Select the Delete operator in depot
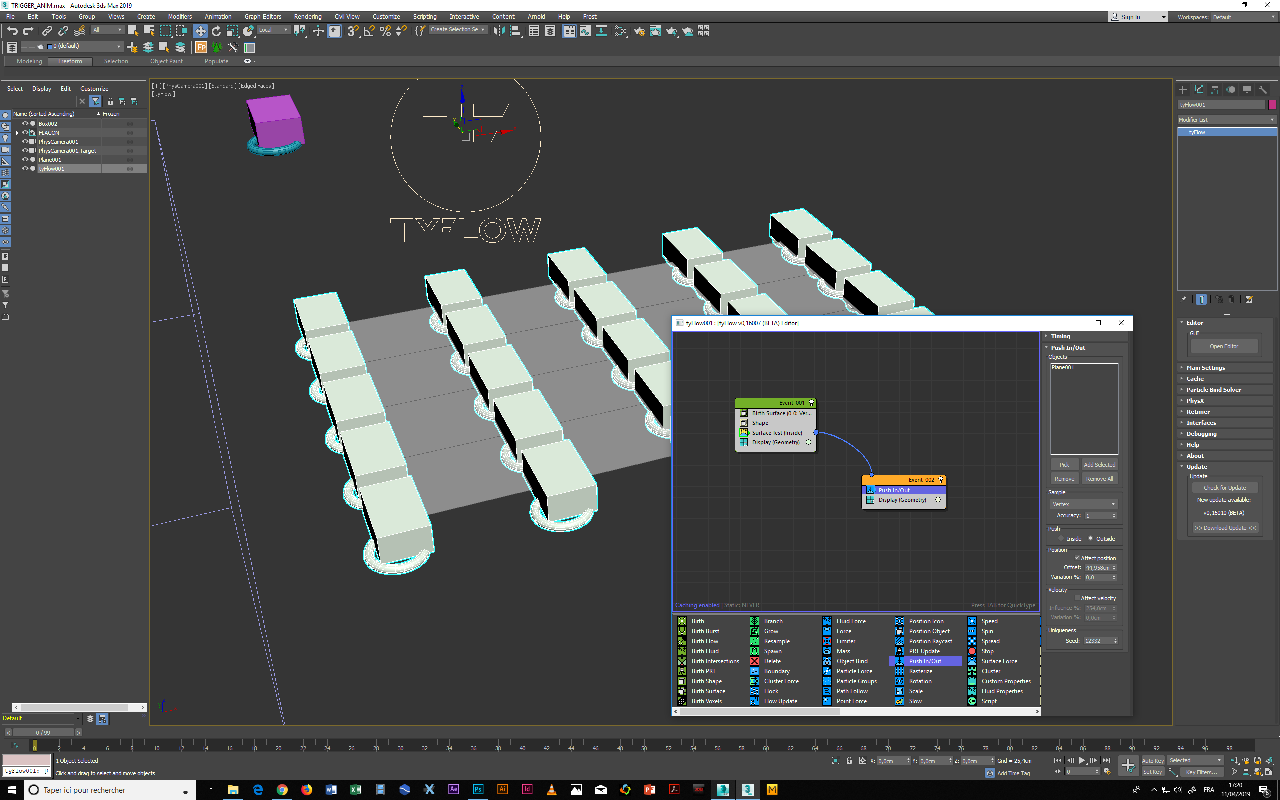Screen dimensions: 1280x800 tap(765, 661)
